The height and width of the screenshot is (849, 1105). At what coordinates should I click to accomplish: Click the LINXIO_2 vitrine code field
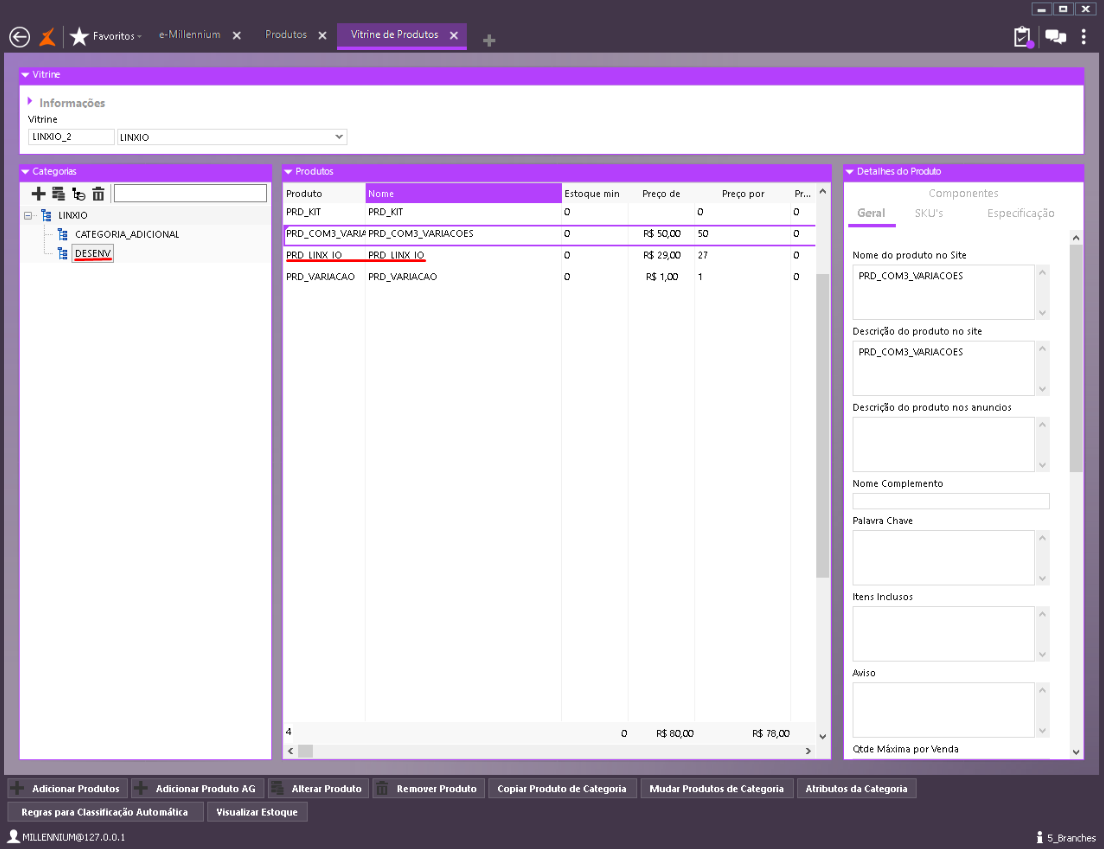click(x=70, y=137)
